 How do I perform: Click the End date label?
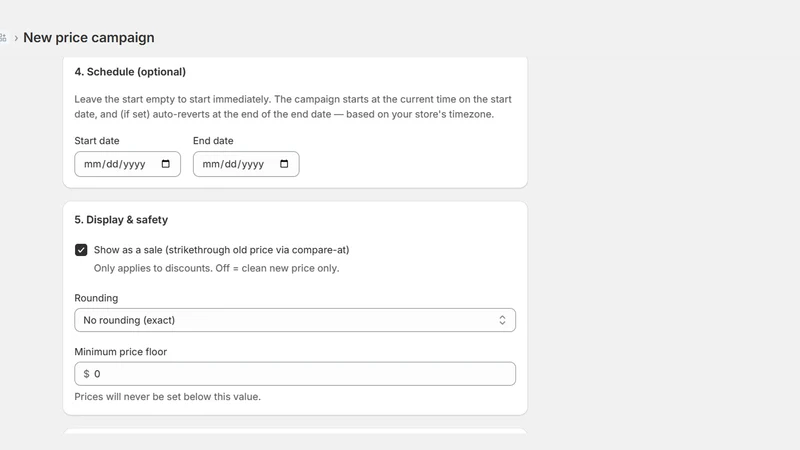pyautogui.click(x=213, y=141)
